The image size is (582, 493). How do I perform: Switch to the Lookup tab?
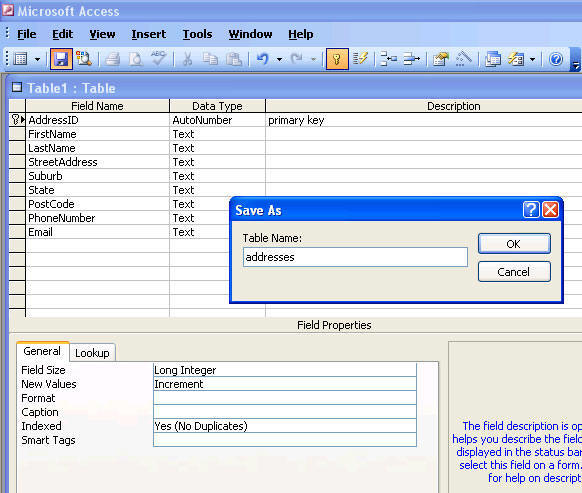(92, 353)
